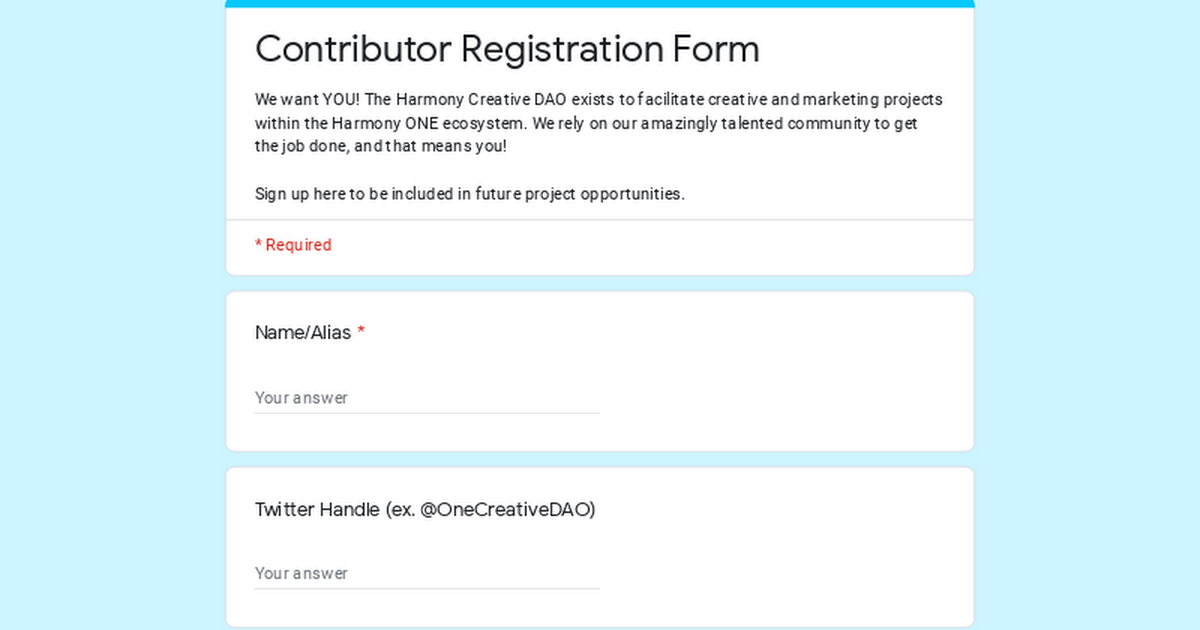Screen dimensions: 1200x630
Task: Click the red asterisk beside Name/Alias
Action: tap(361, 333)
